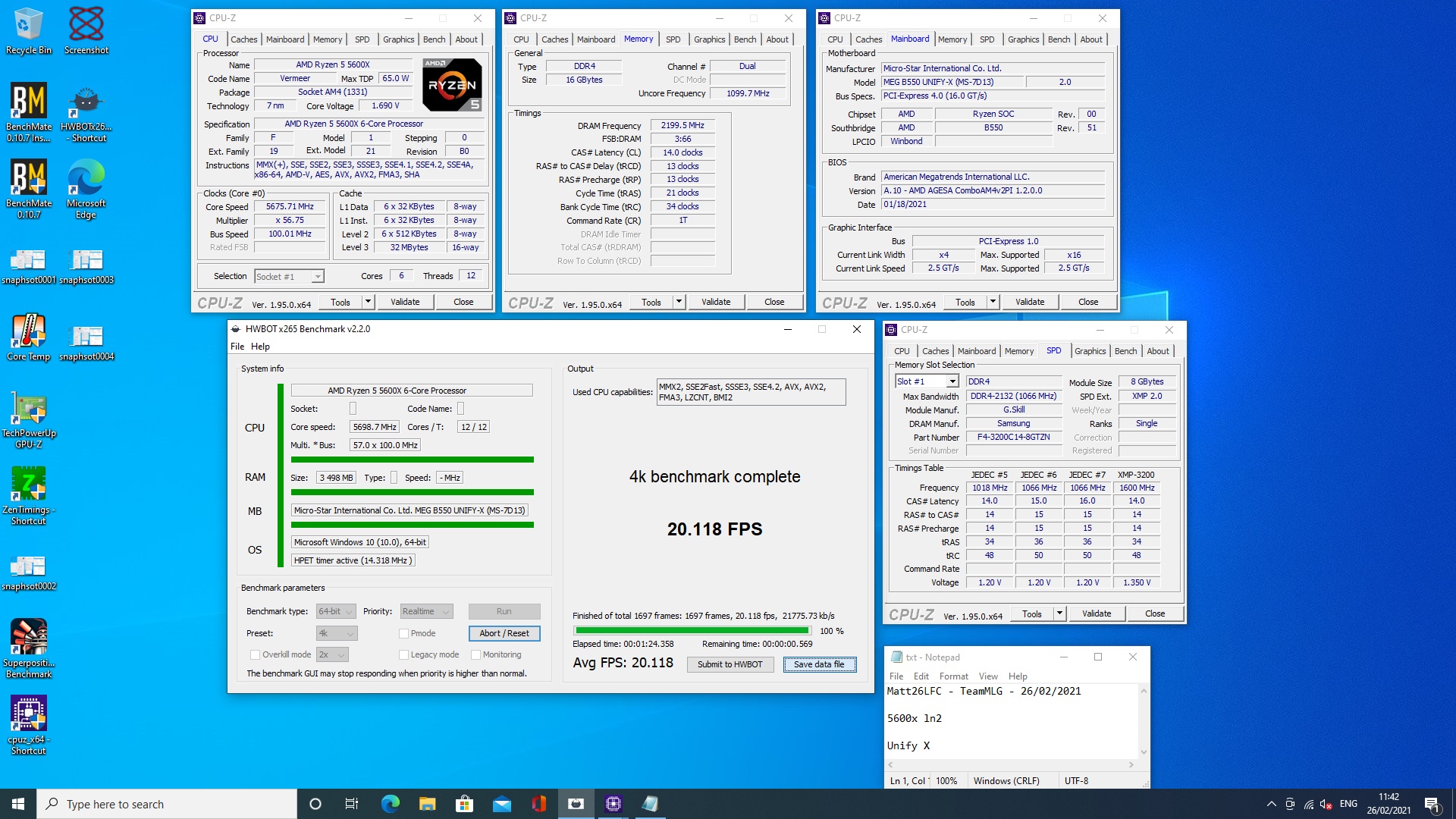The image size is (1456, 819).
Task: Show hidden tray icons chevron
Action: tap(1271, 804)
